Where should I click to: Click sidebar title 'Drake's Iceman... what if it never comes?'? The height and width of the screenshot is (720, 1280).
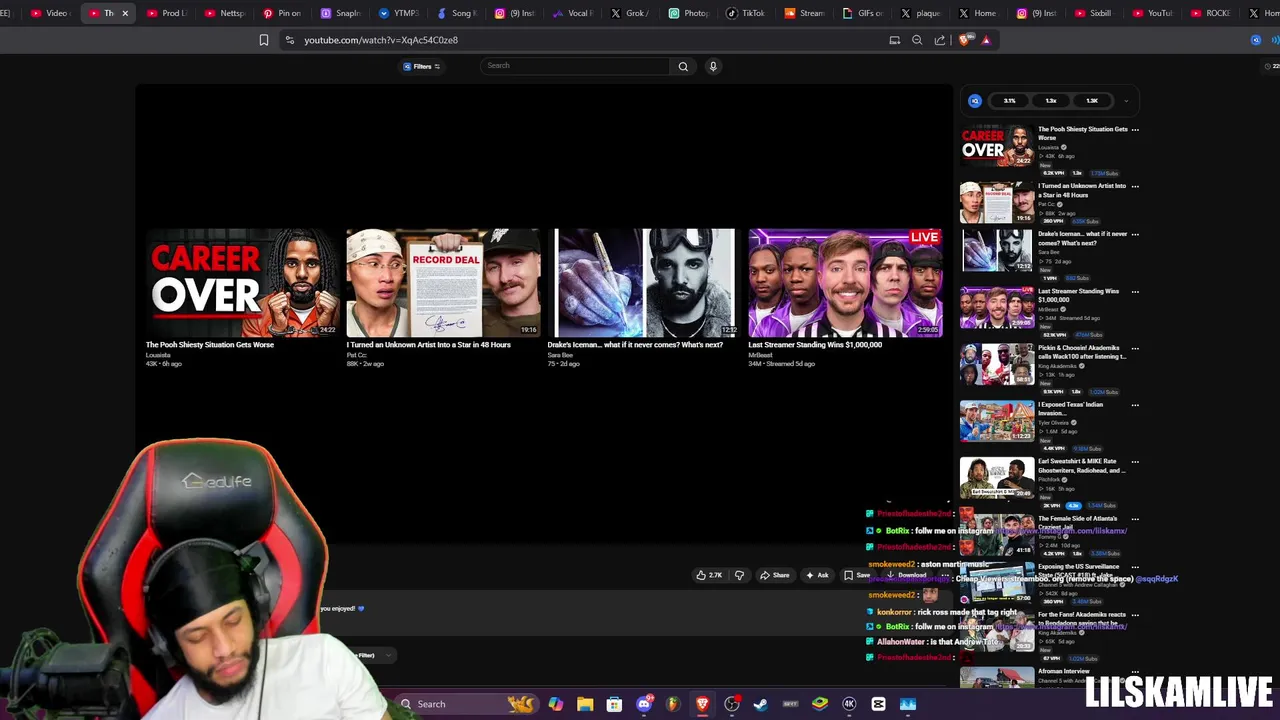[1082, 238]
